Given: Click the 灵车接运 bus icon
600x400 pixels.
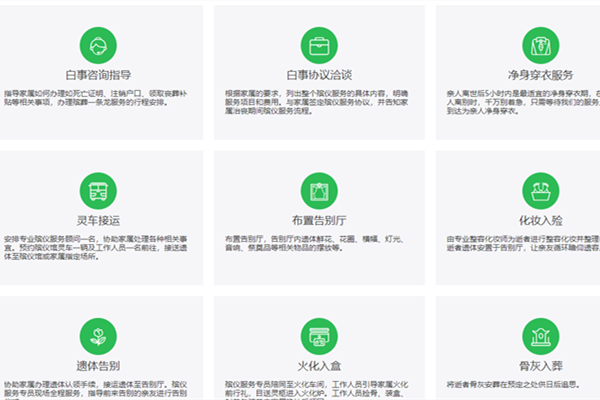Looking at the screenshot, I should [98, 191].
